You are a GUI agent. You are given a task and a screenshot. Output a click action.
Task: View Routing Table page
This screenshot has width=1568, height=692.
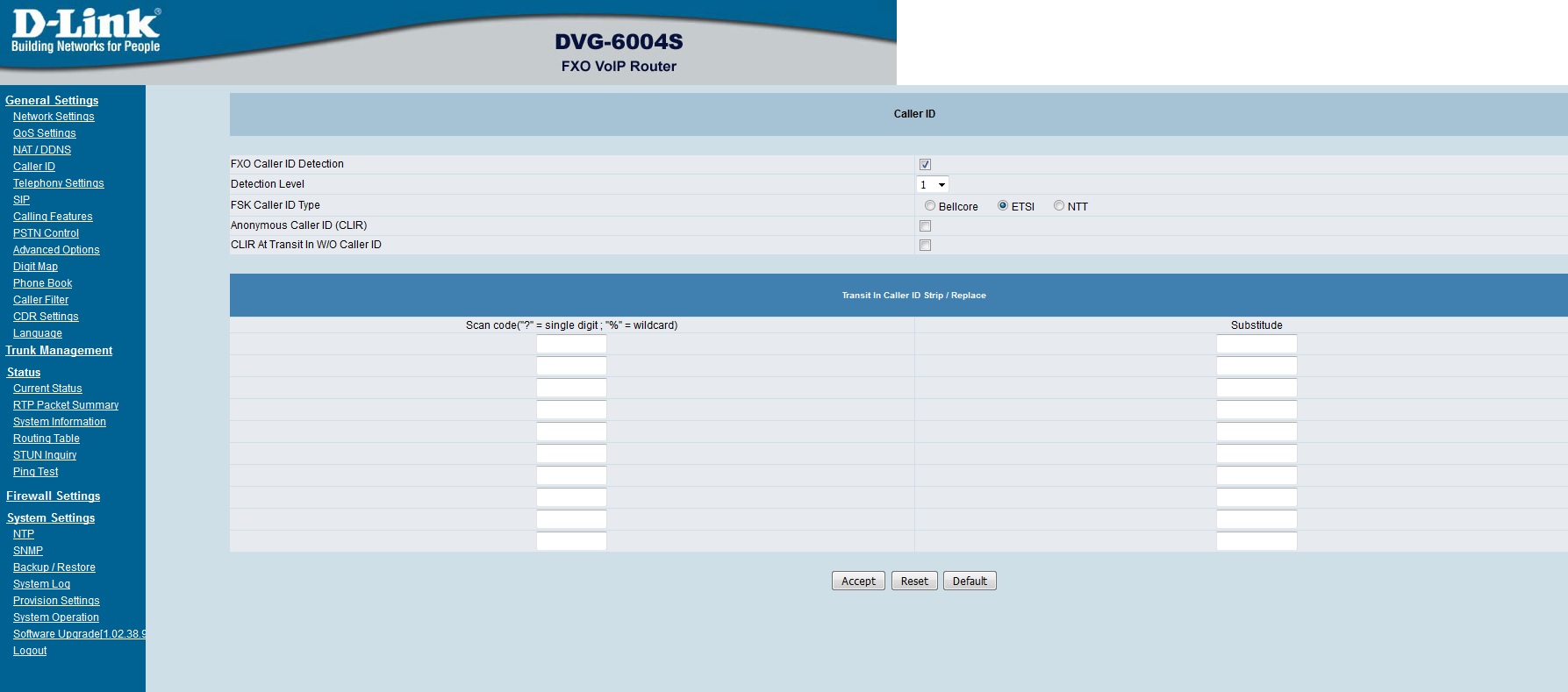tap(47, 439)
